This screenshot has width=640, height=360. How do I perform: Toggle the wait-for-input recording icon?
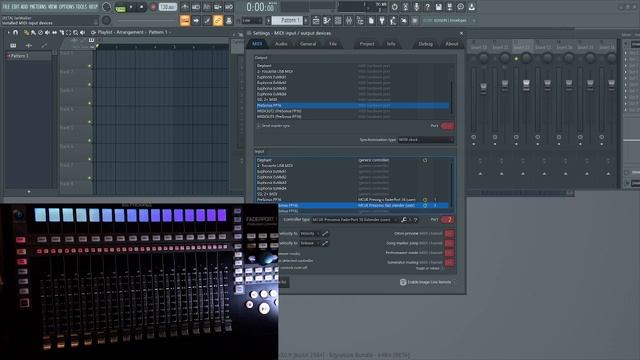[196, 7]
